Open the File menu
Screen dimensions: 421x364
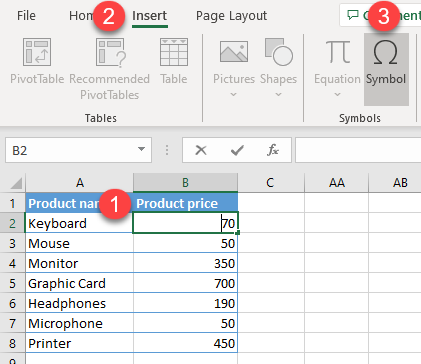coord(26,16)
